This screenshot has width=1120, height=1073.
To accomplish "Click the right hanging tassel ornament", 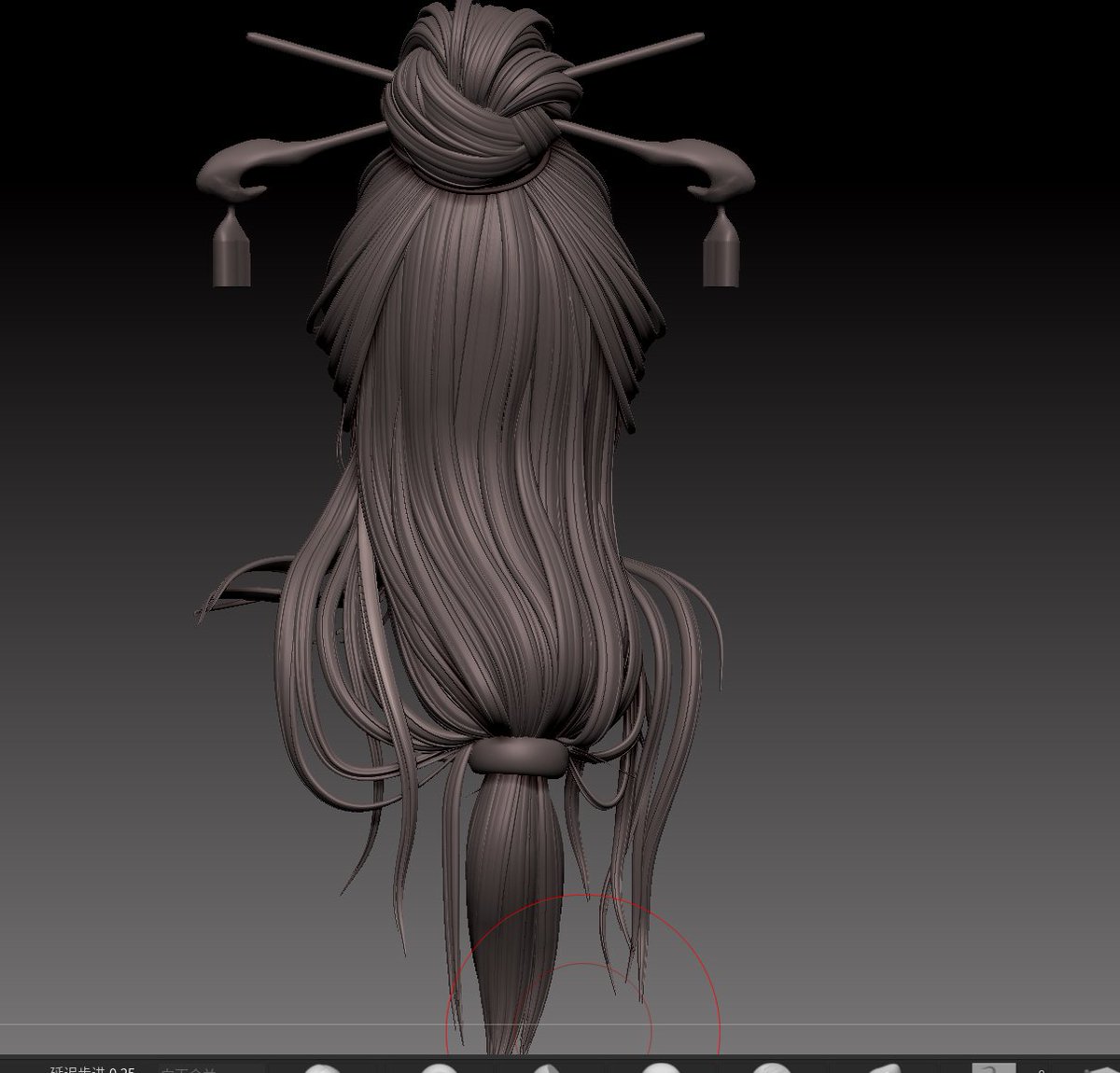I will pyautogui.click(x=720, y=246).
